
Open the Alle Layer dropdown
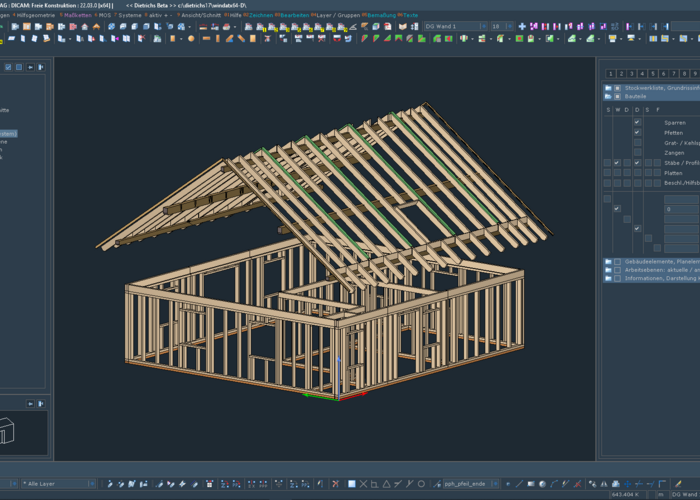point(91,484)
